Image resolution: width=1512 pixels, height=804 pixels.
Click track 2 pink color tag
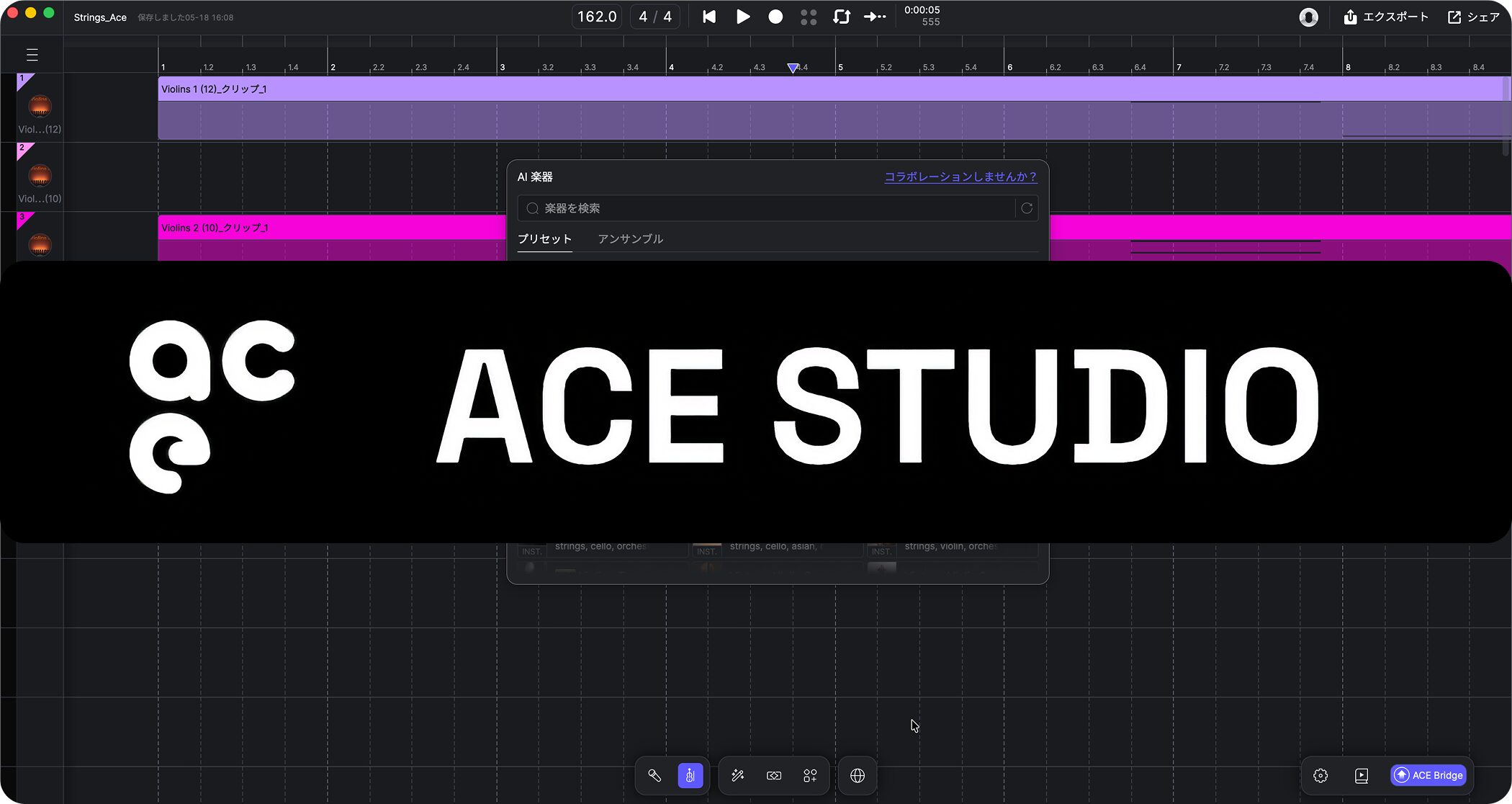pos(25,150)
